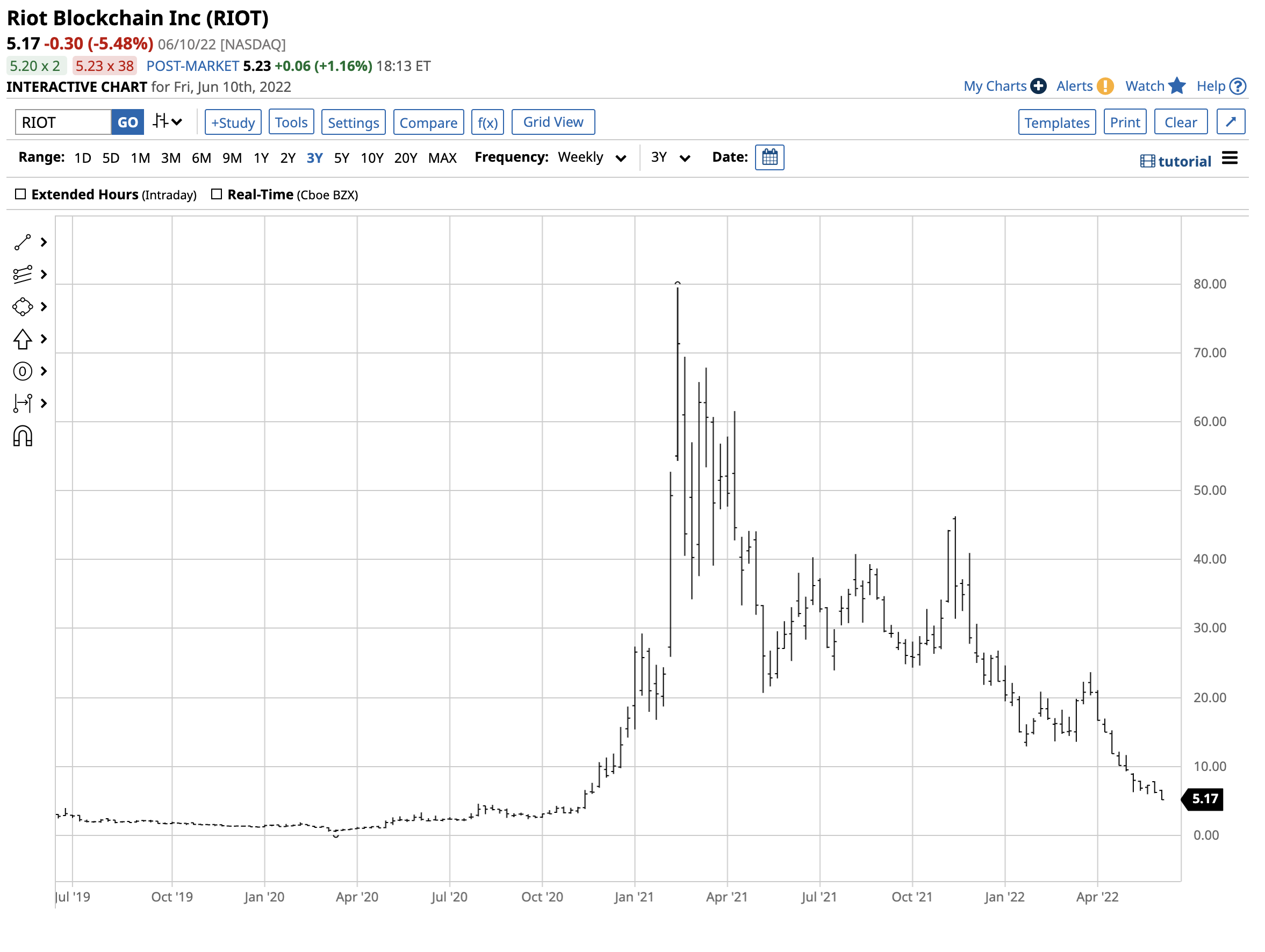Open the Frequency Weekly dropdown
The width and height of the screenshot is (1265, 952).
coord(593,157)
